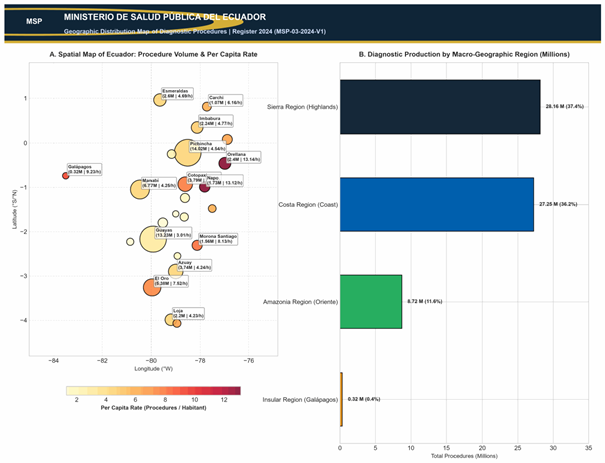Viewport: 605px width, 463px height.
Task: Click the 'Per Capita Rate (Procedures / Habitant)' caption
Action: click(153, 408)
